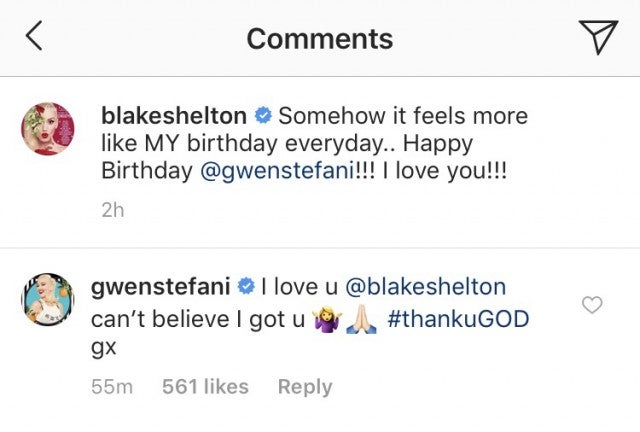
Task: Go back using the left arrow
Action: point(34,38)
